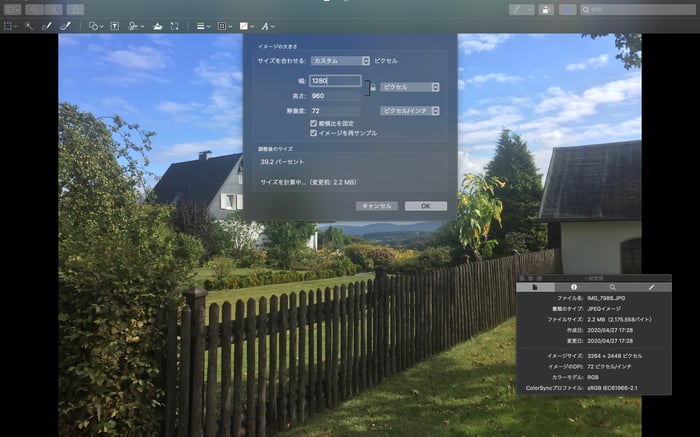
Task: Open the ピクセル/インチ resolution unit dropdown
Action: point(409,111)
